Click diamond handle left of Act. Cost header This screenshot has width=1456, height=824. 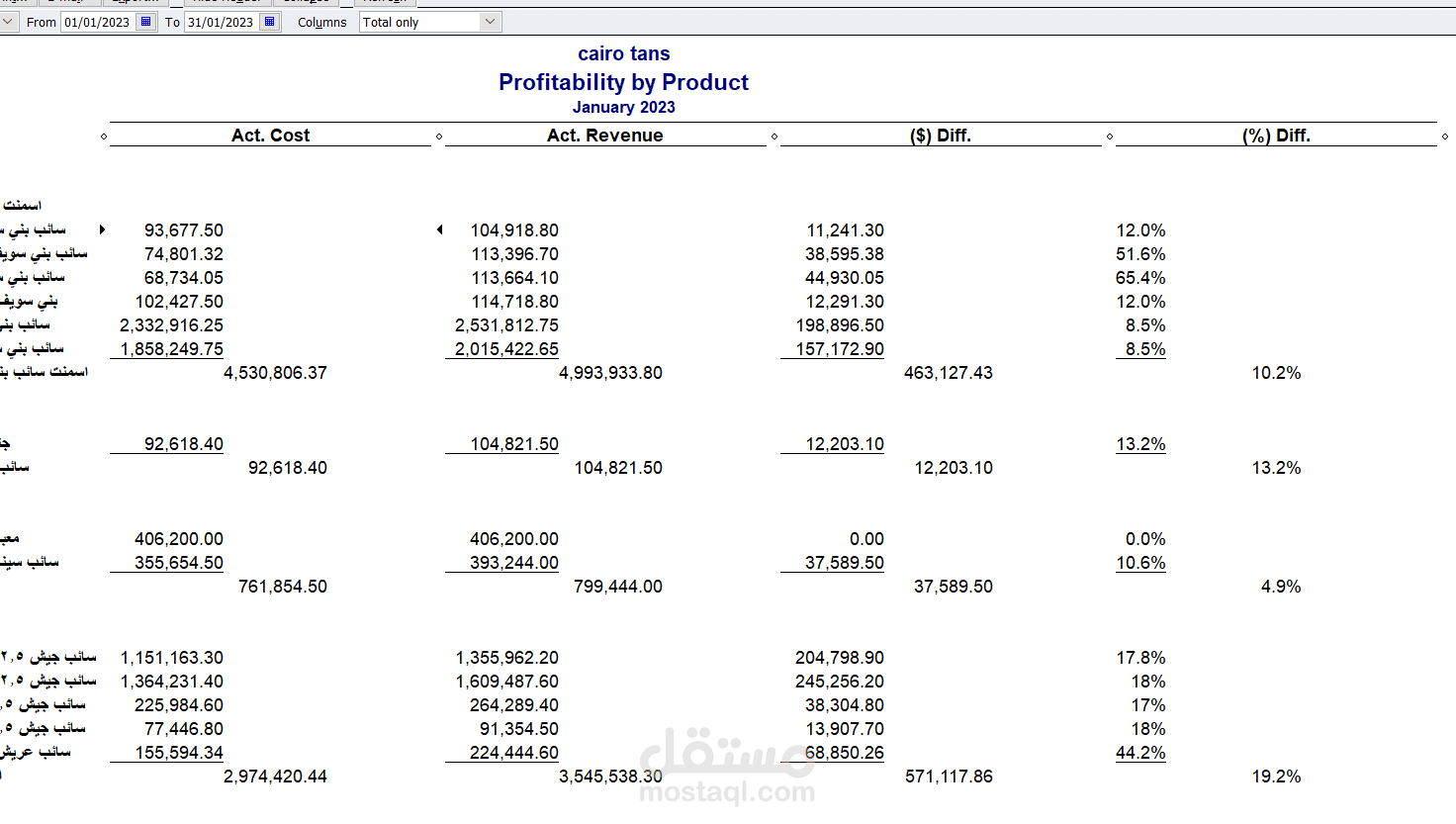coord(104,137)
